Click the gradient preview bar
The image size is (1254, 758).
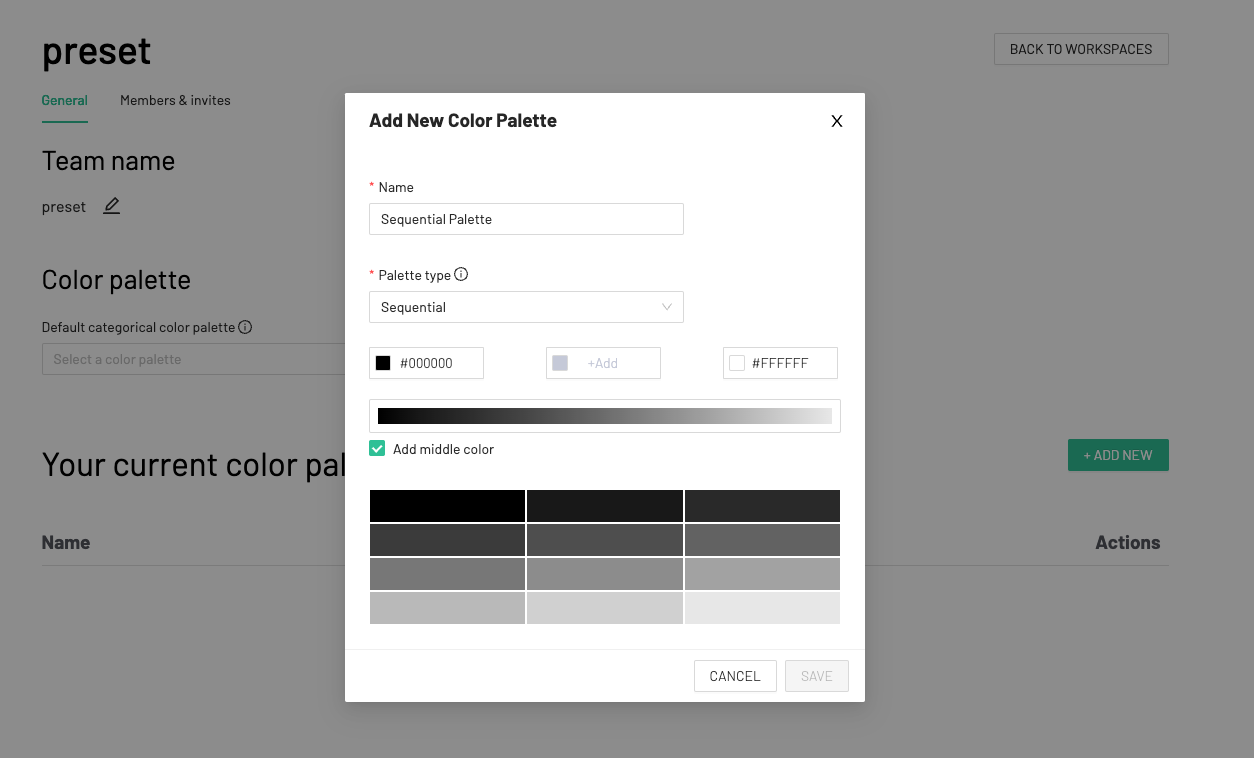point(605,415)
